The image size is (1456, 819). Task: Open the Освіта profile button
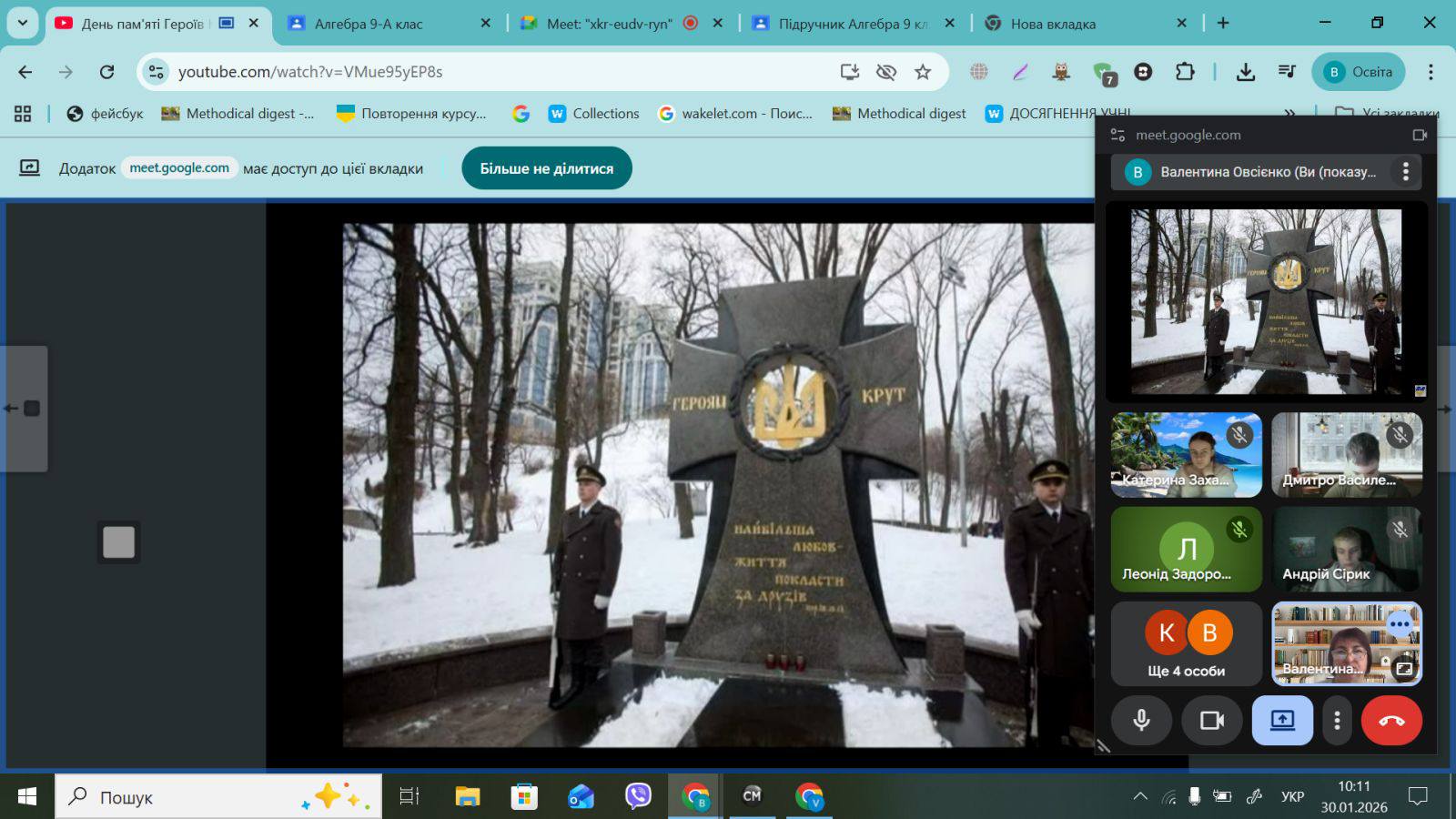pyautogui.click(x=1358, y=72)
